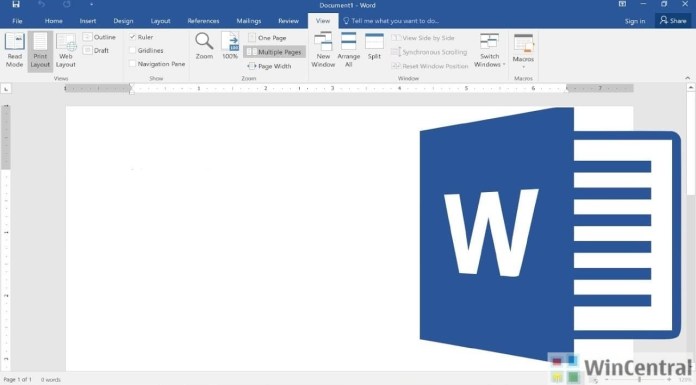Viewport: 696px width, 385px height.
Task: Choose Page Width zoom
Action: 269,66
